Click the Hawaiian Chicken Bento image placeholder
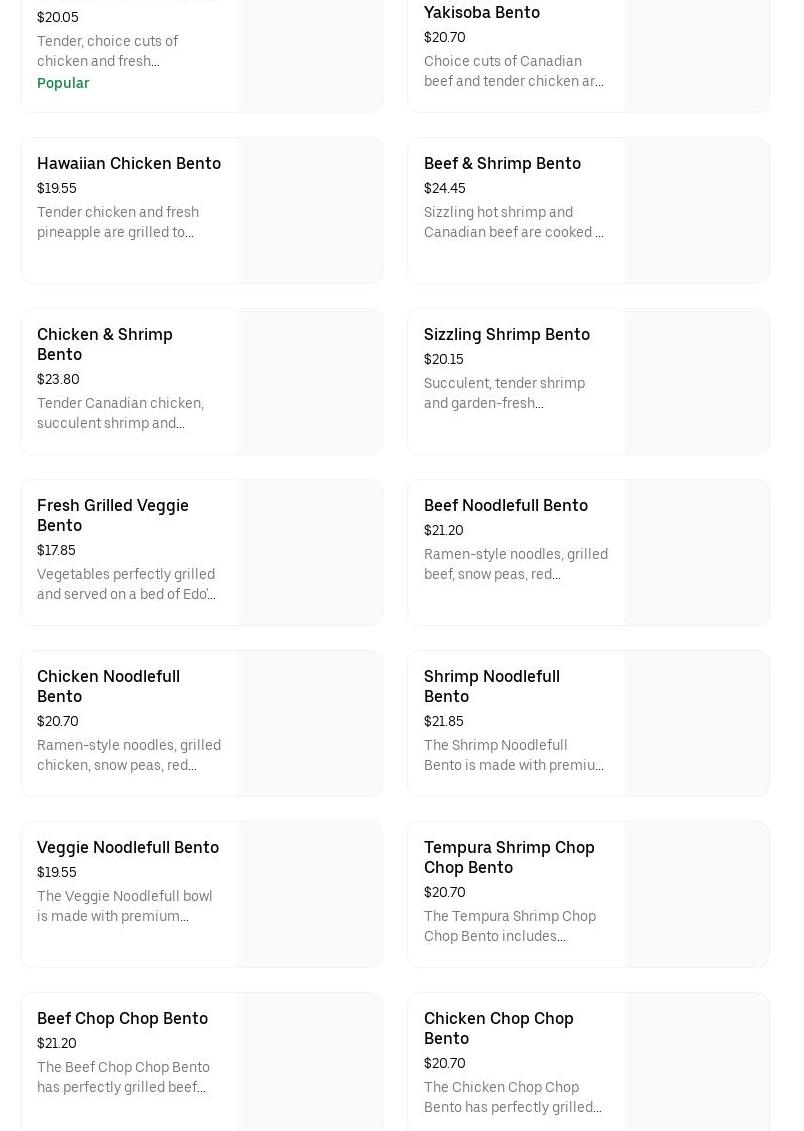The height and width of the screenshot is (1131, 804). coord(310,210)
